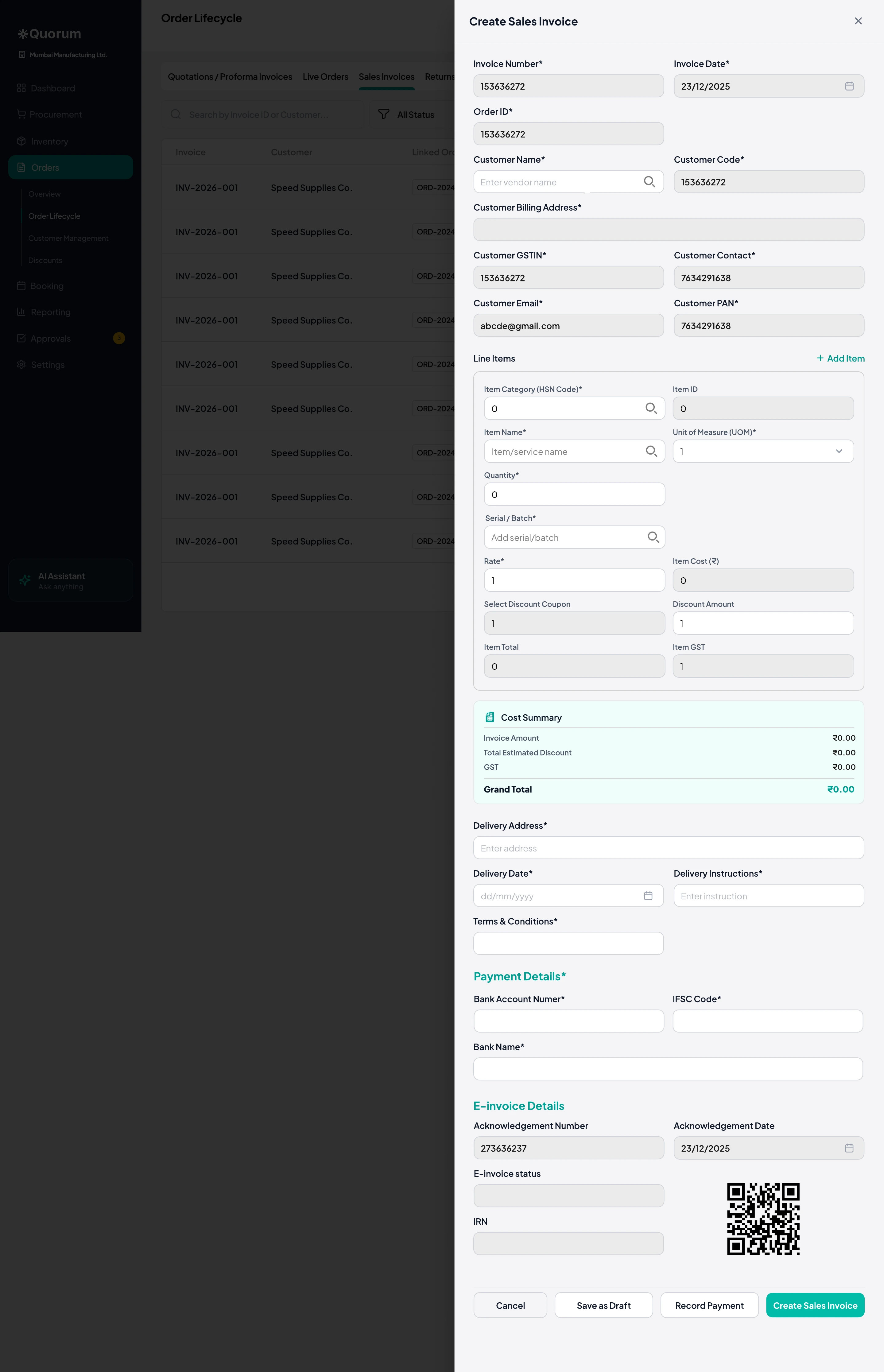
Task: Click the Bank Account Number field
Action: pyautogui.click(x=568, y=1021)
